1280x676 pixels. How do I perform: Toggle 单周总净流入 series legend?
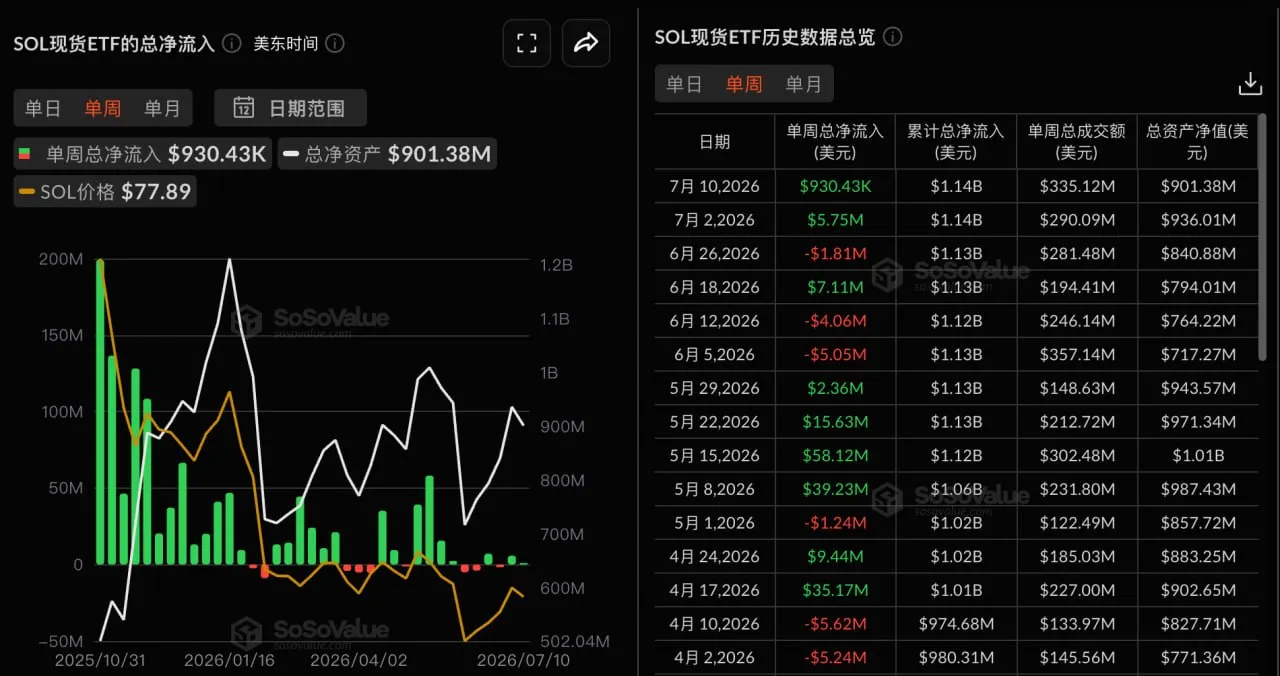point(142,154)
